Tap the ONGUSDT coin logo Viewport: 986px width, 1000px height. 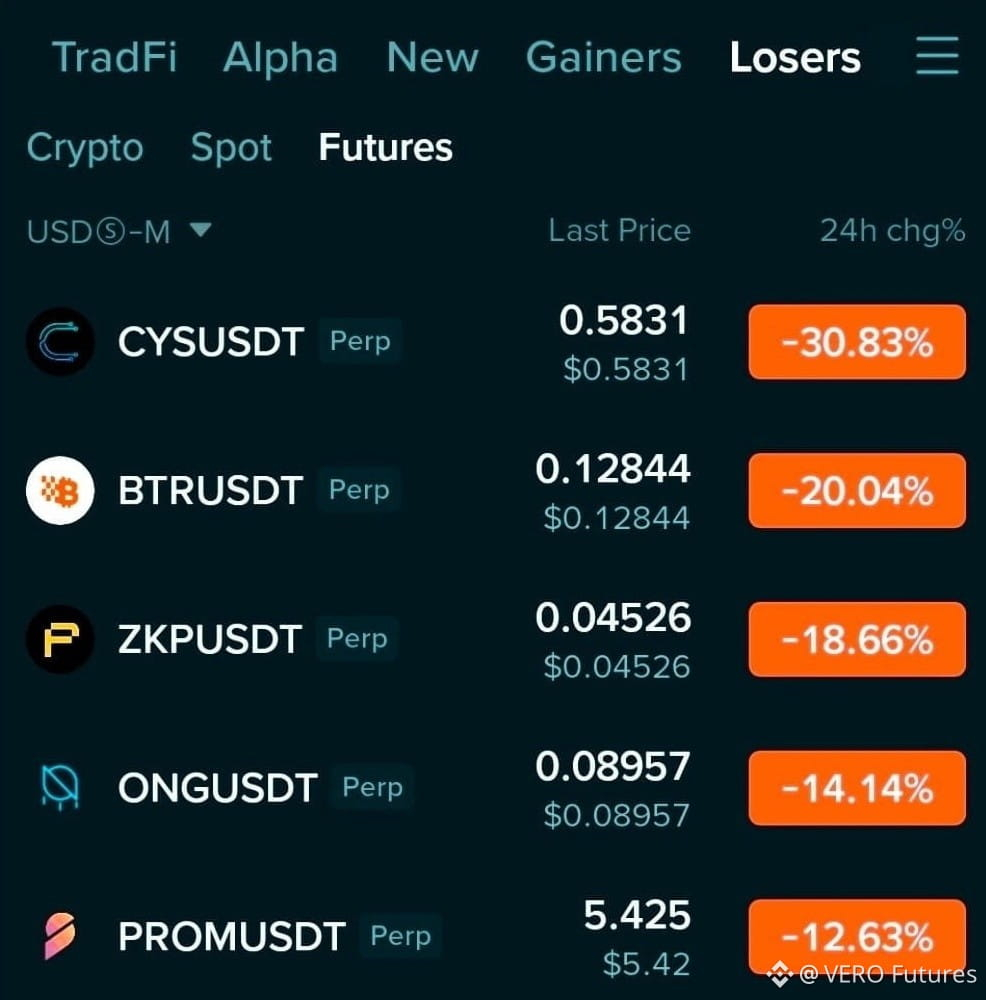click(60, 788)
